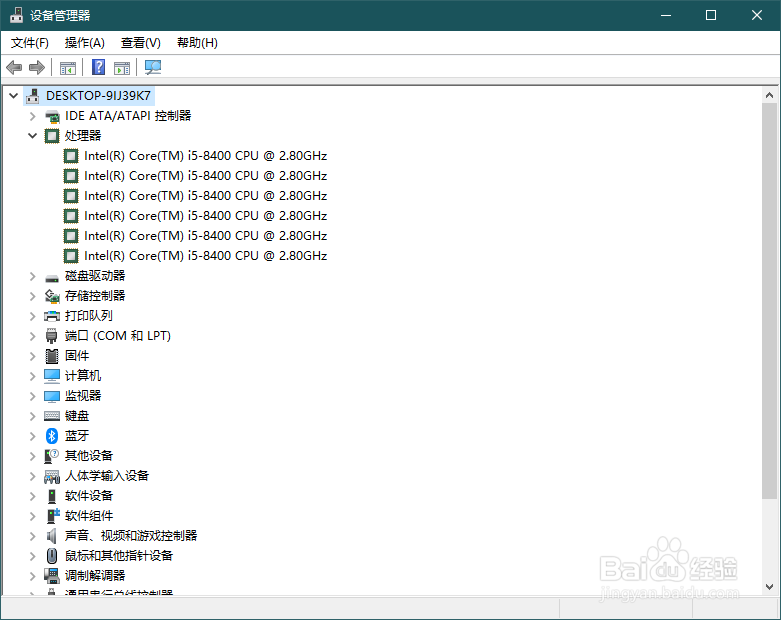Viewport: 781px width, 620px height.
Task: Click the 蓝牙 Bluetooth icon
Action: (x=52, y=436)
